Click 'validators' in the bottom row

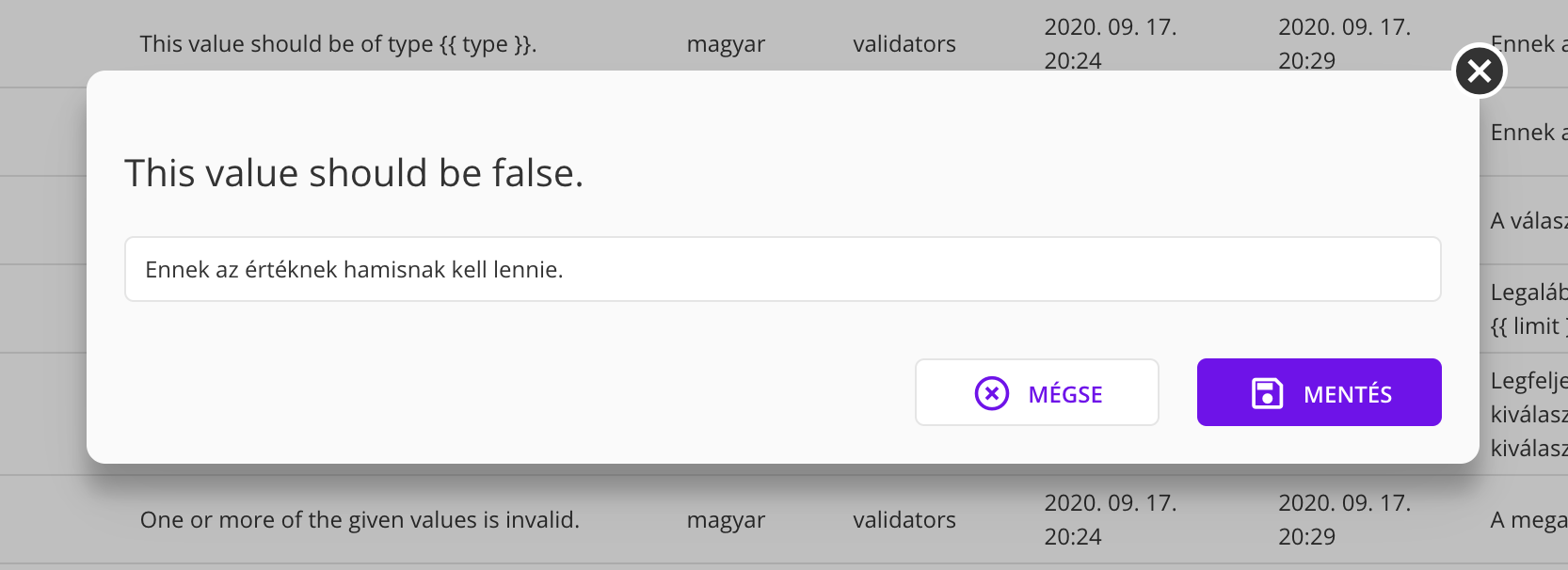tap(904, 520)
